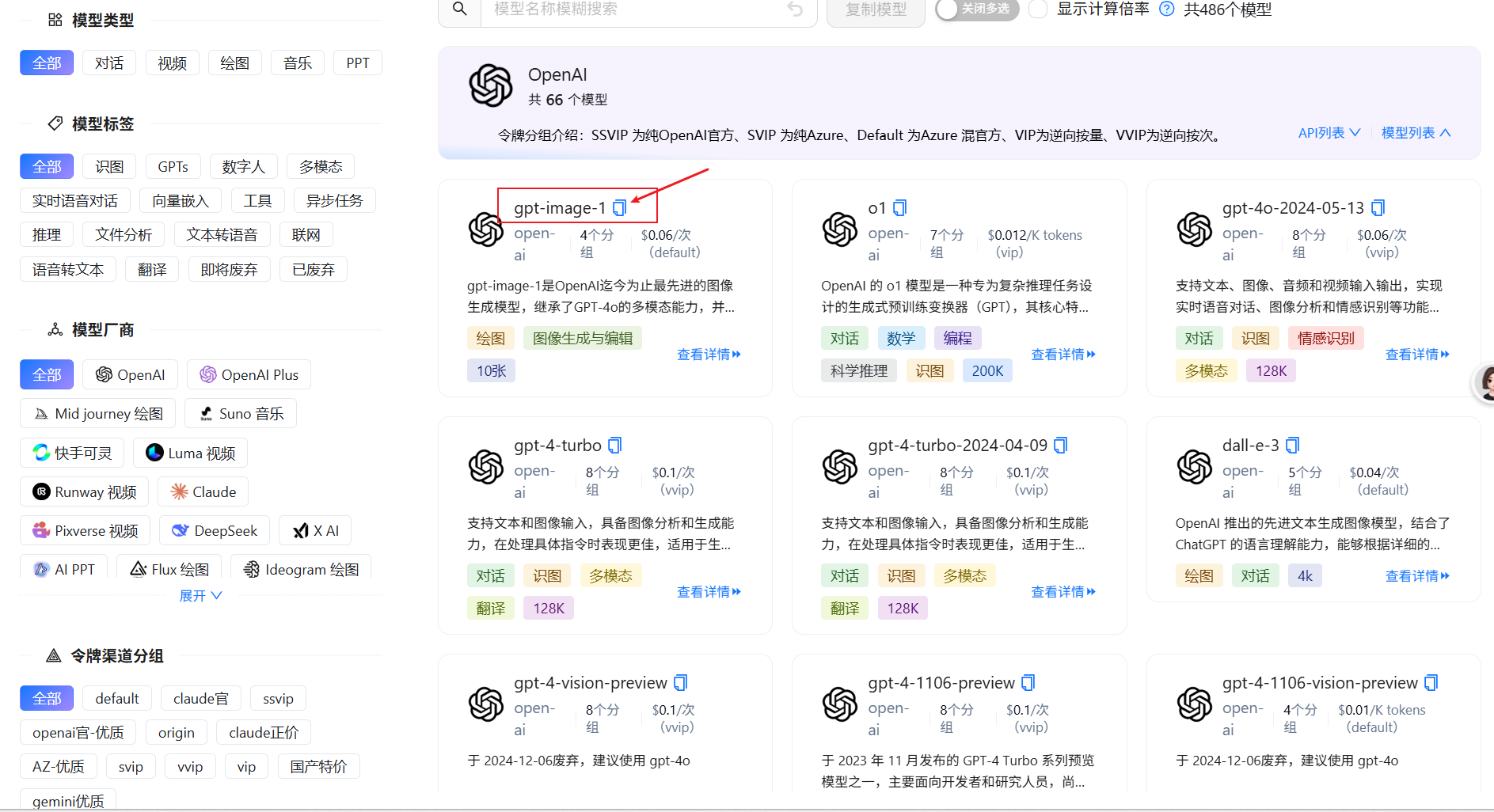The width and height of the screenshot is (1494, 812).
Task: Collapse the 模型列表 section
Action: [x=1416, y=133]
